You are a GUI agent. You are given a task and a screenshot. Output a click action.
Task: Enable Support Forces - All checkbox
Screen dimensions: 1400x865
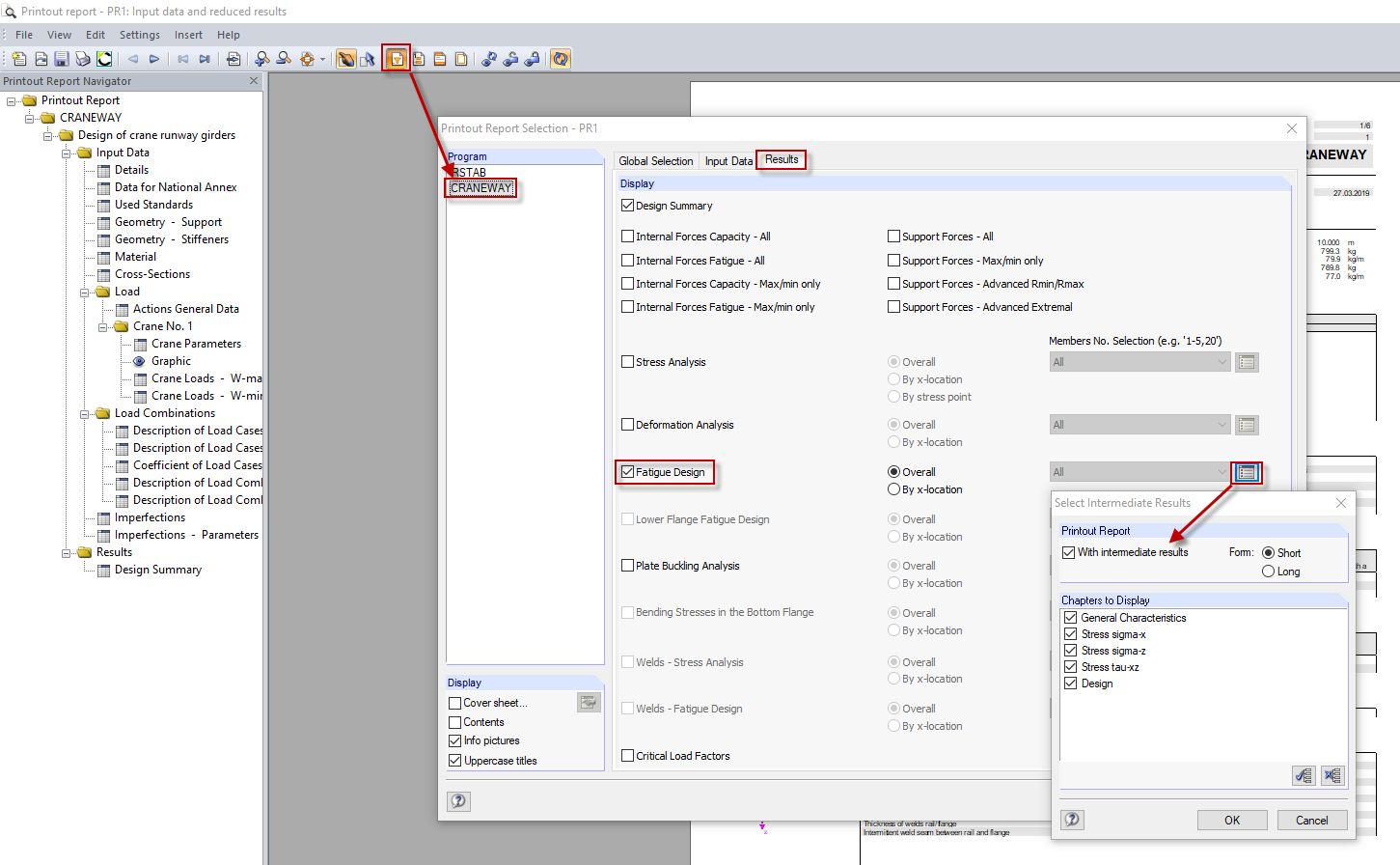click(893, 237)
